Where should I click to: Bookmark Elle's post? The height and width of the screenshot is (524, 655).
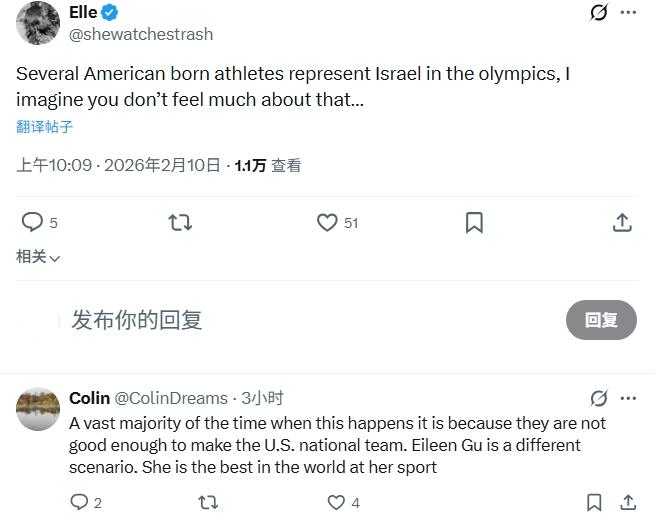(474, 222)
